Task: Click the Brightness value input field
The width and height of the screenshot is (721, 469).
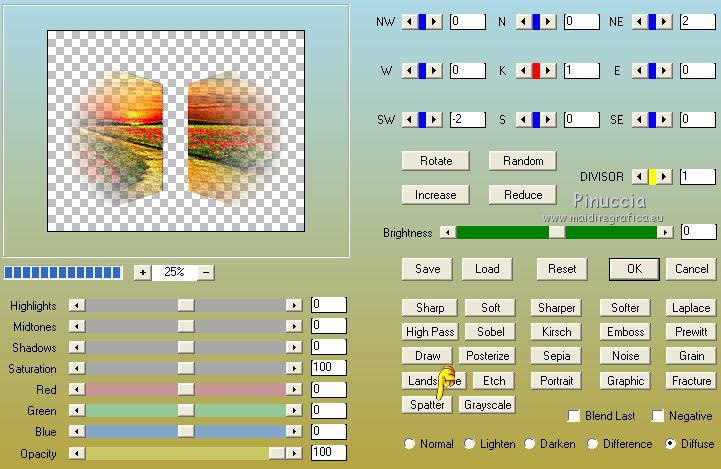Action: coord(698,232)
